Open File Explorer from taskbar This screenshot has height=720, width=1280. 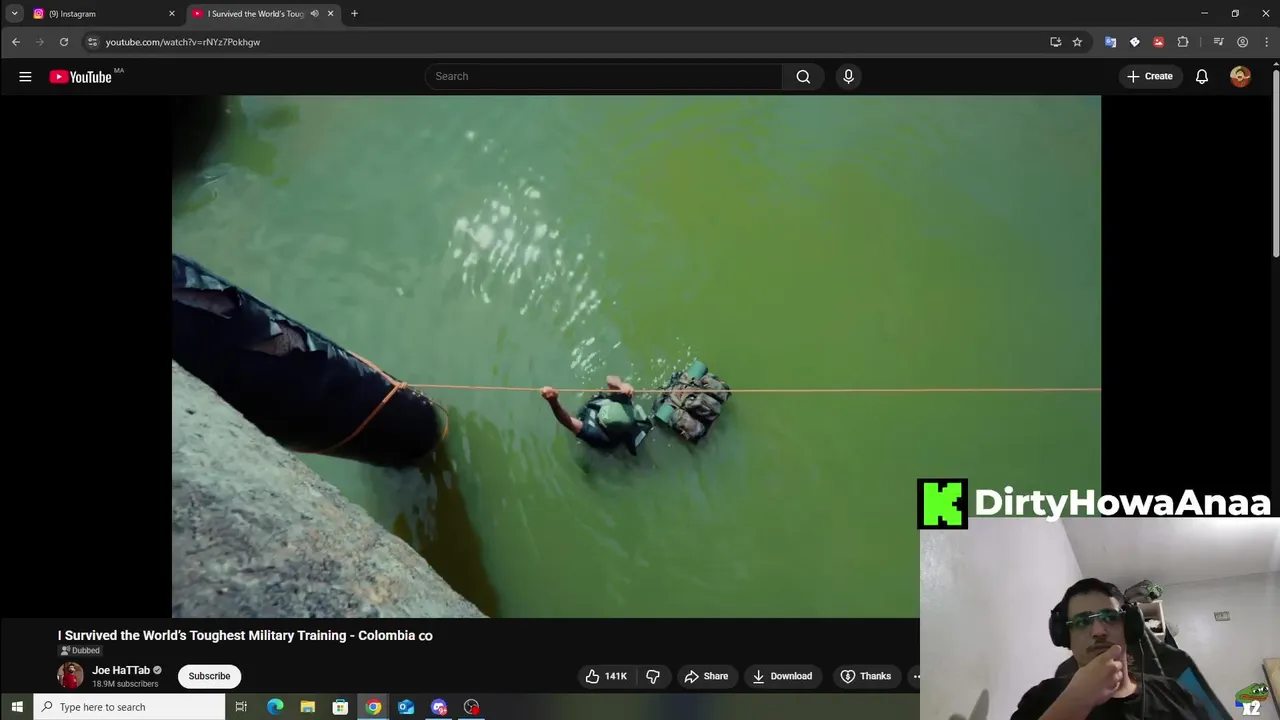308,707
